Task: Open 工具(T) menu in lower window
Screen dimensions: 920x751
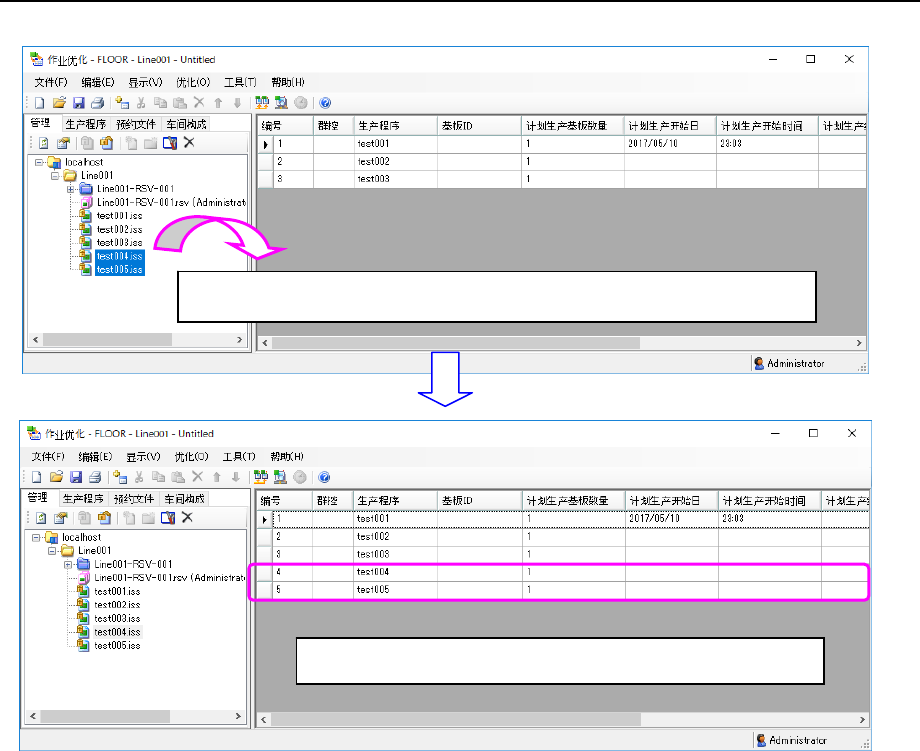Action: pos(239,456)
